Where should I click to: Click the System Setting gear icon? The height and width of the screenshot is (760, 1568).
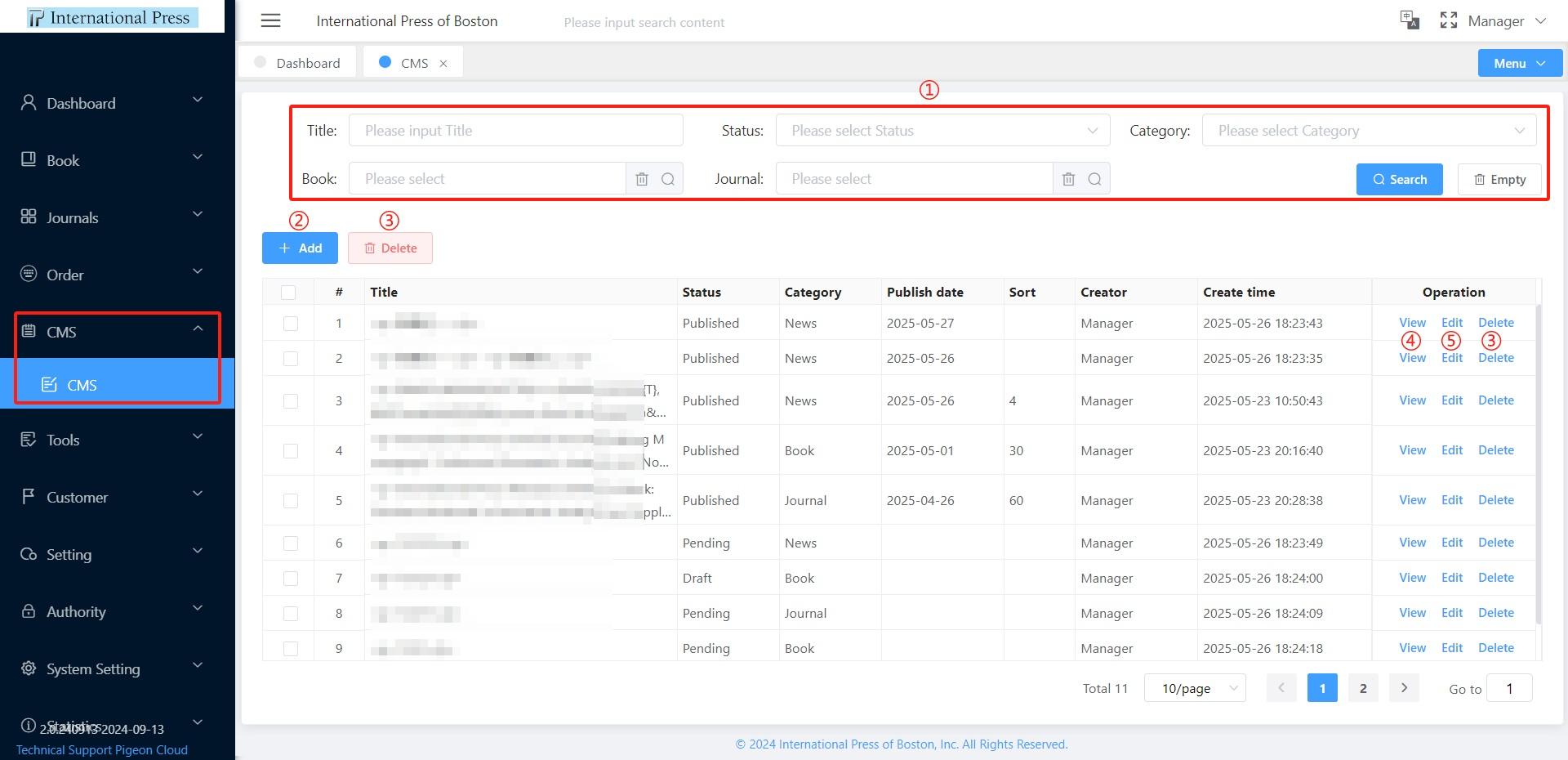coord(29,668)
